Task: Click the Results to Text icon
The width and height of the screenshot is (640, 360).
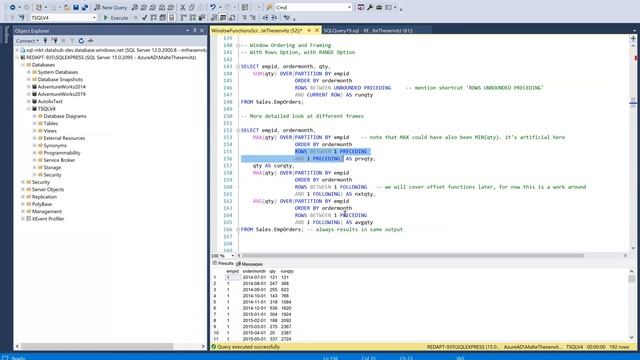Action: pos(213,18)
